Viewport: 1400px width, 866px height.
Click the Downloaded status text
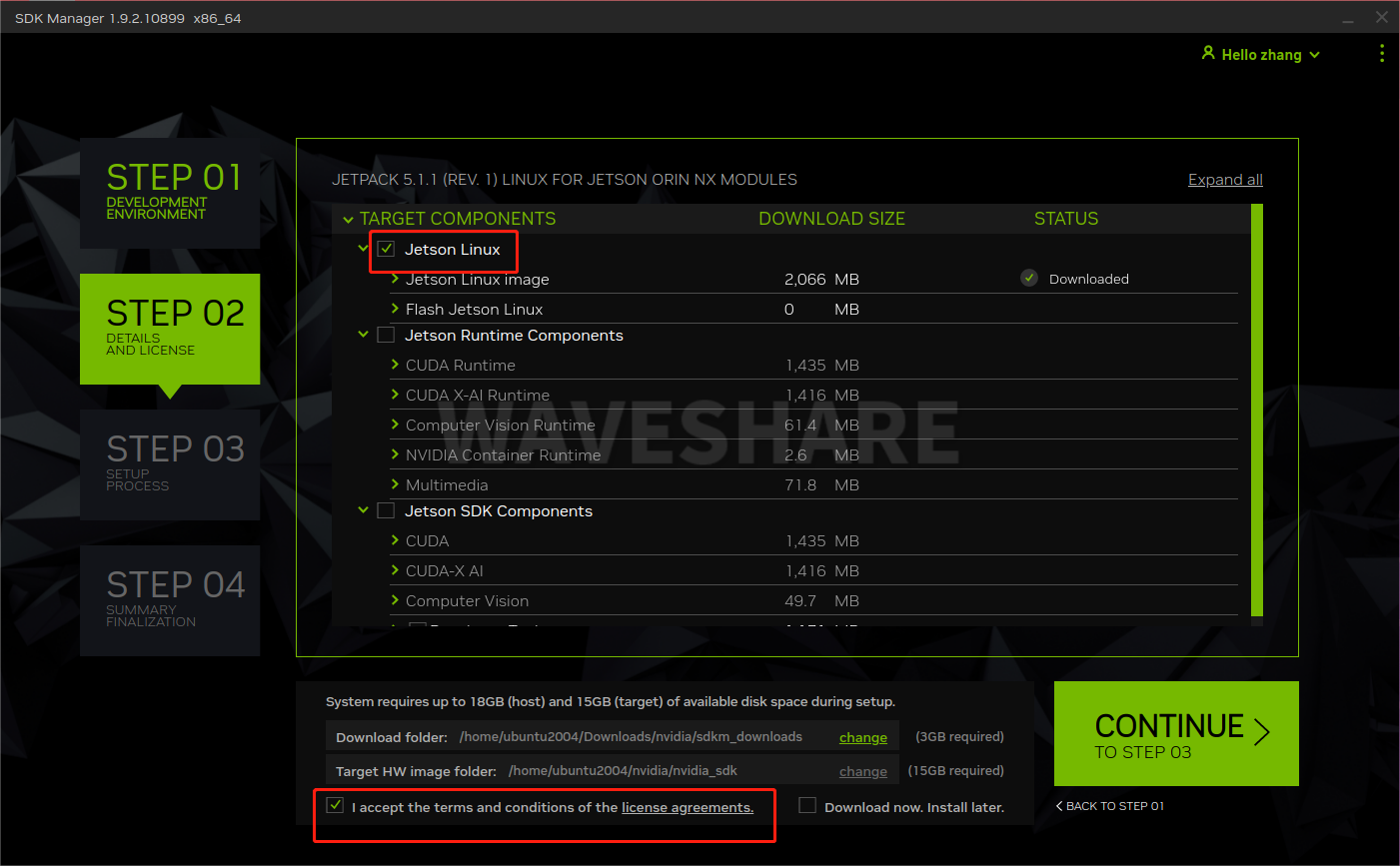(1089, 279)
